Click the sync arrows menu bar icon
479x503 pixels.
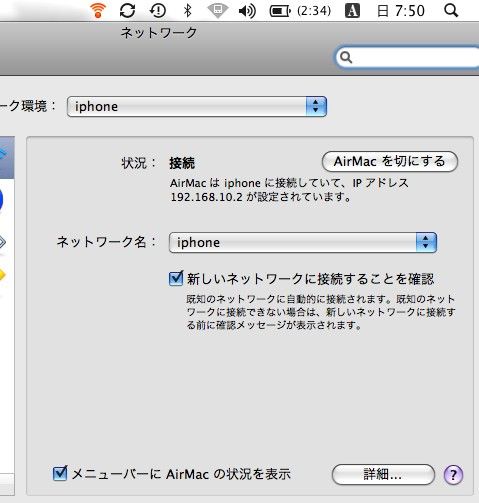[127, 10]
